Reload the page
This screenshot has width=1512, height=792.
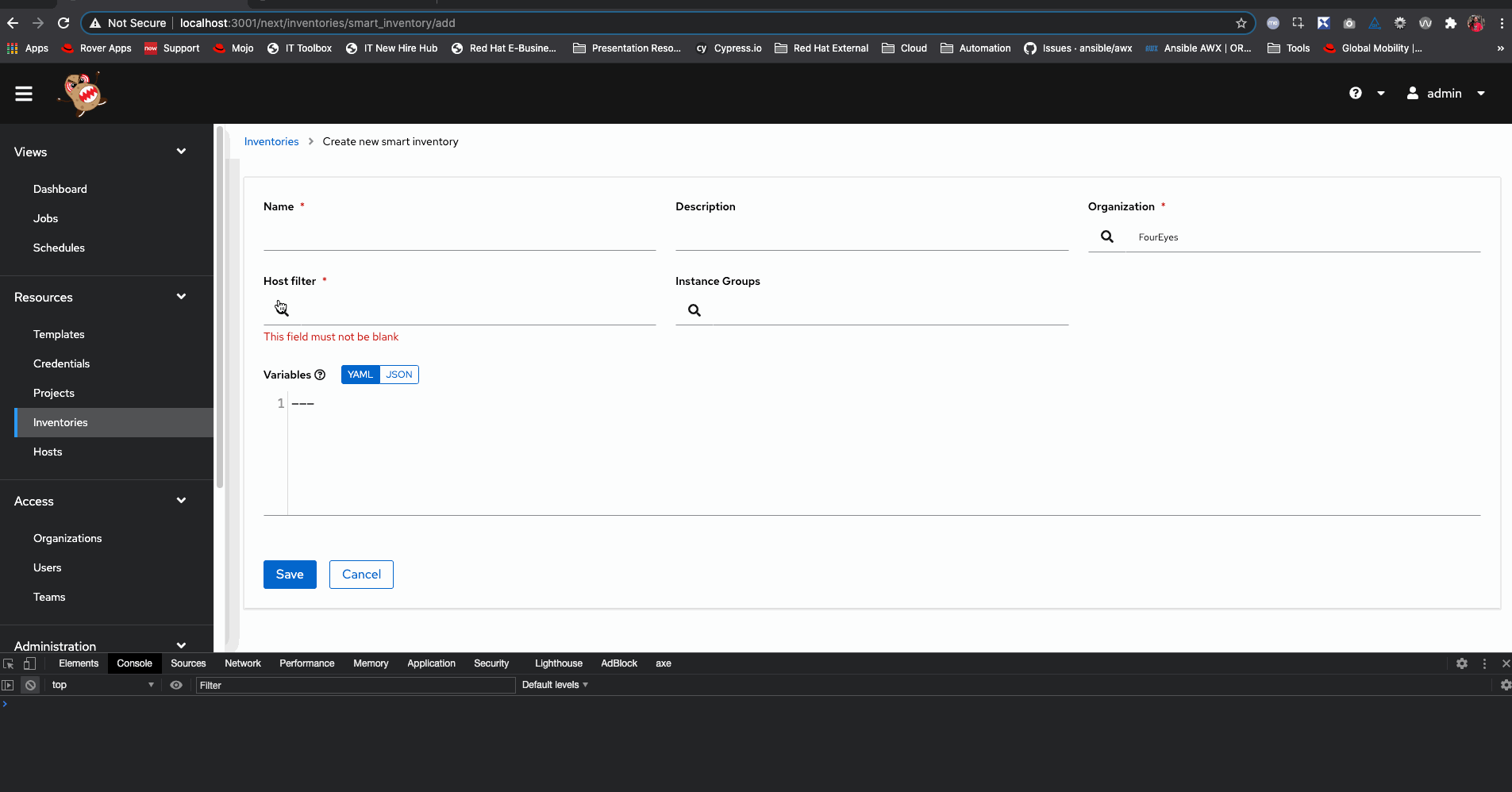click(63, 23)
